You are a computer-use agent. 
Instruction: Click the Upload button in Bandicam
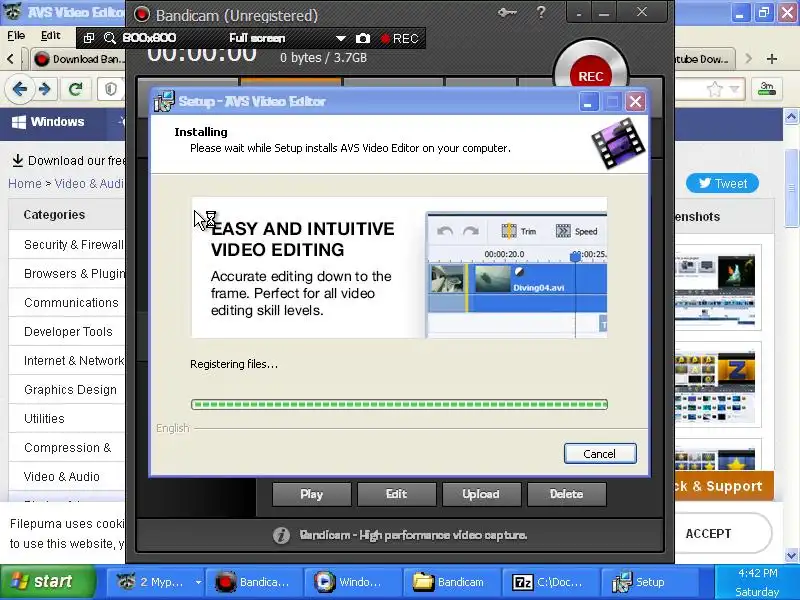[481, 494]
